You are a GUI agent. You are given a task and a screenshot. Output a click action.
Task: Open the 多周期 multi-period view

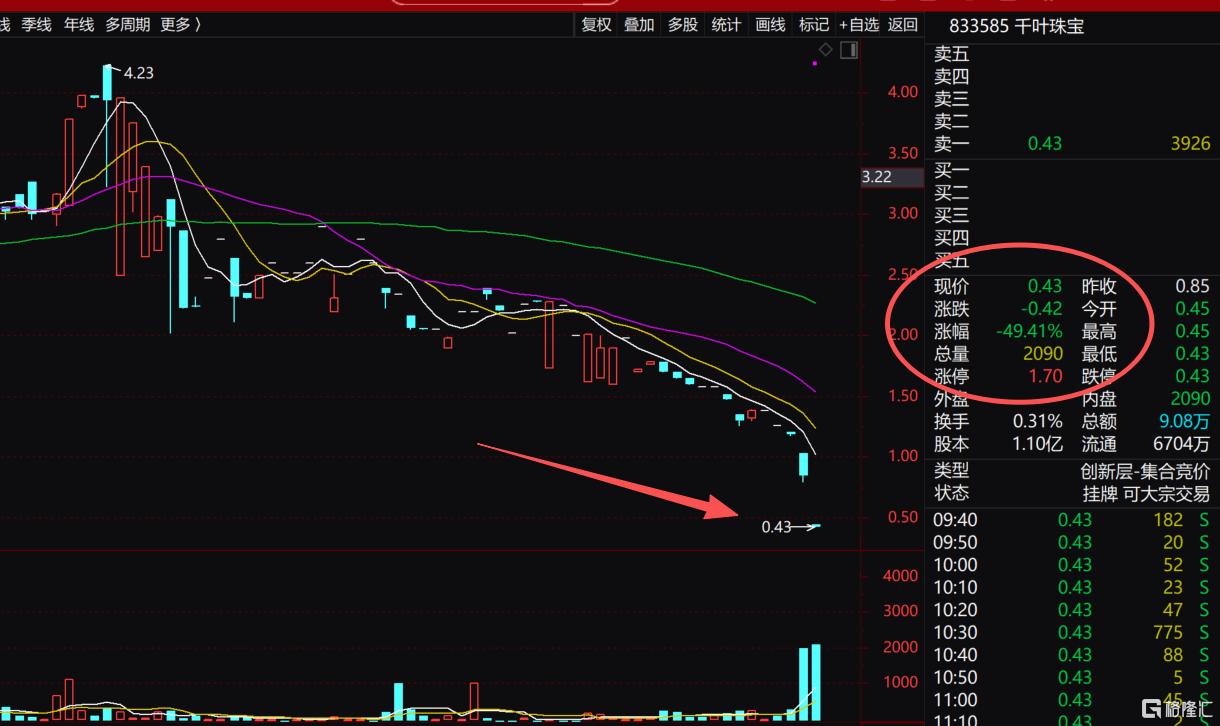pyautogui.click(x=128, y=24)
